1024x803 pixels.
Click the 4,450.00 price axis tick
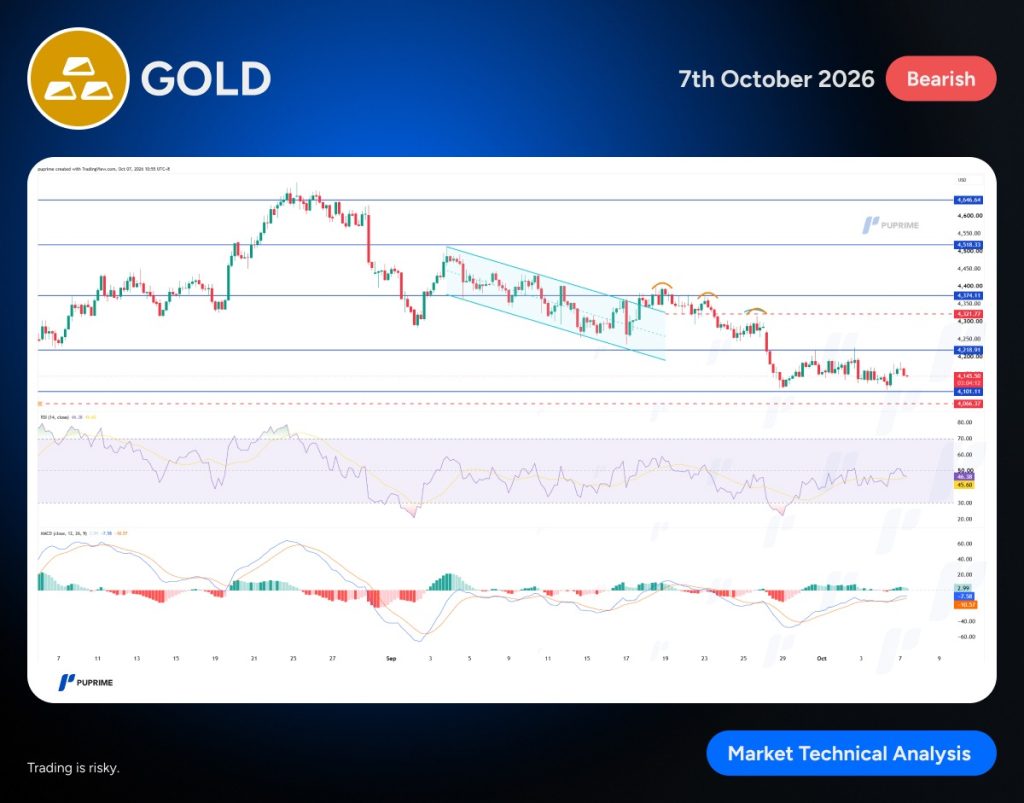(969, 268)
